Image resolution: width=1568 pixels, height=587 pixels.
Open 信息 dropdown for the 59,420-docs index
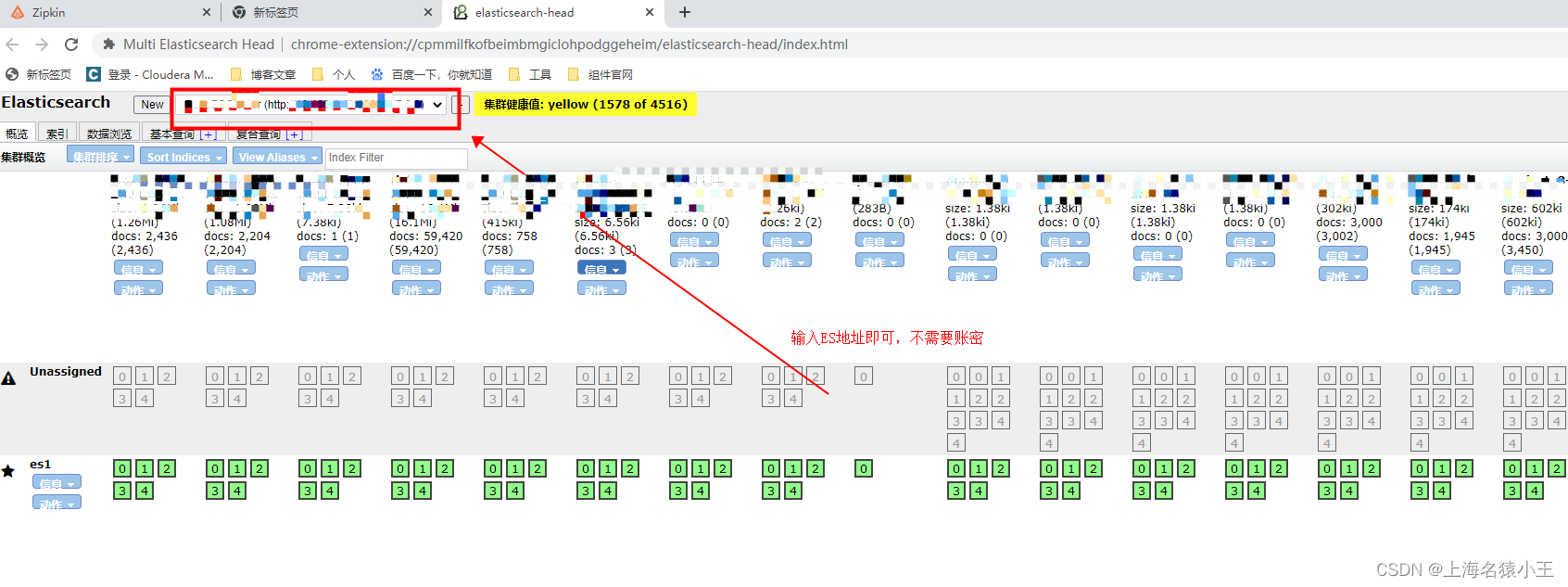[416, 268]
